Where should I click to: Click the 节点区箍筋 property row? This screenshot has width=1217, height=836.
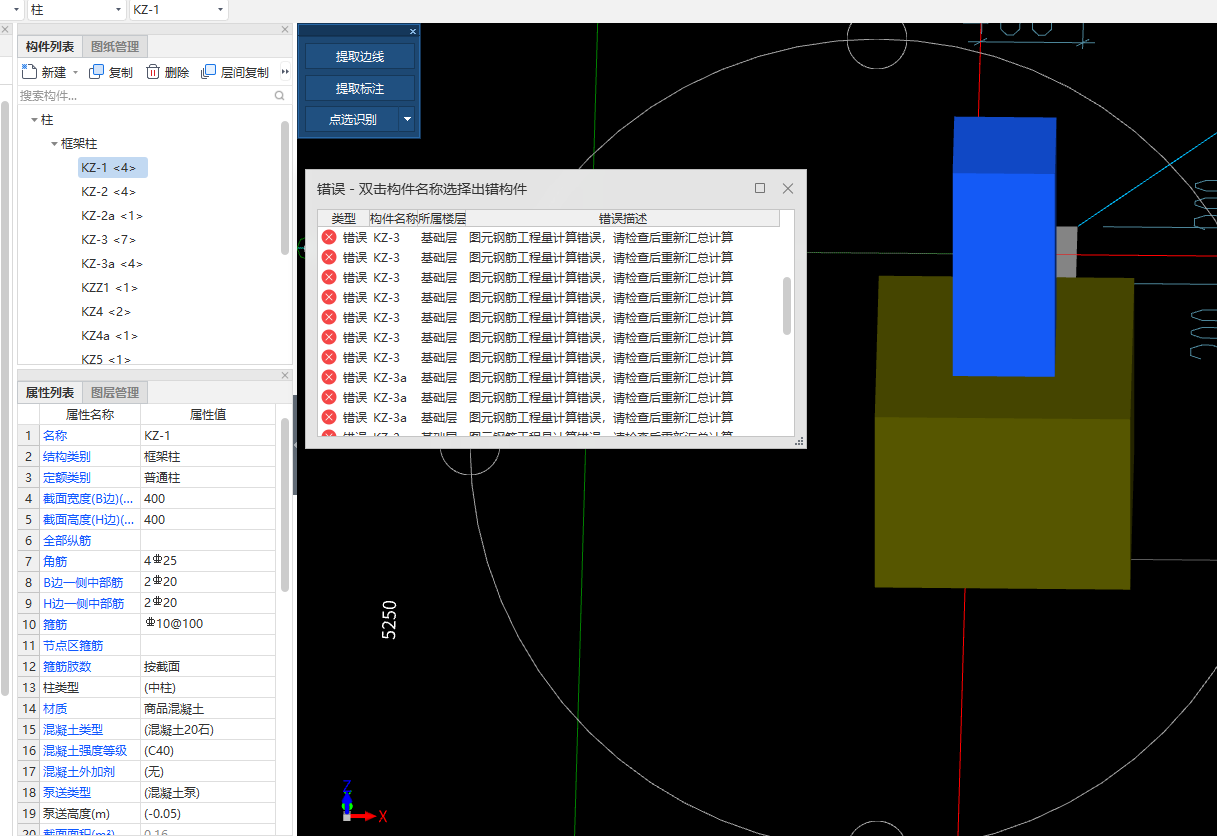tap(147, 646)
